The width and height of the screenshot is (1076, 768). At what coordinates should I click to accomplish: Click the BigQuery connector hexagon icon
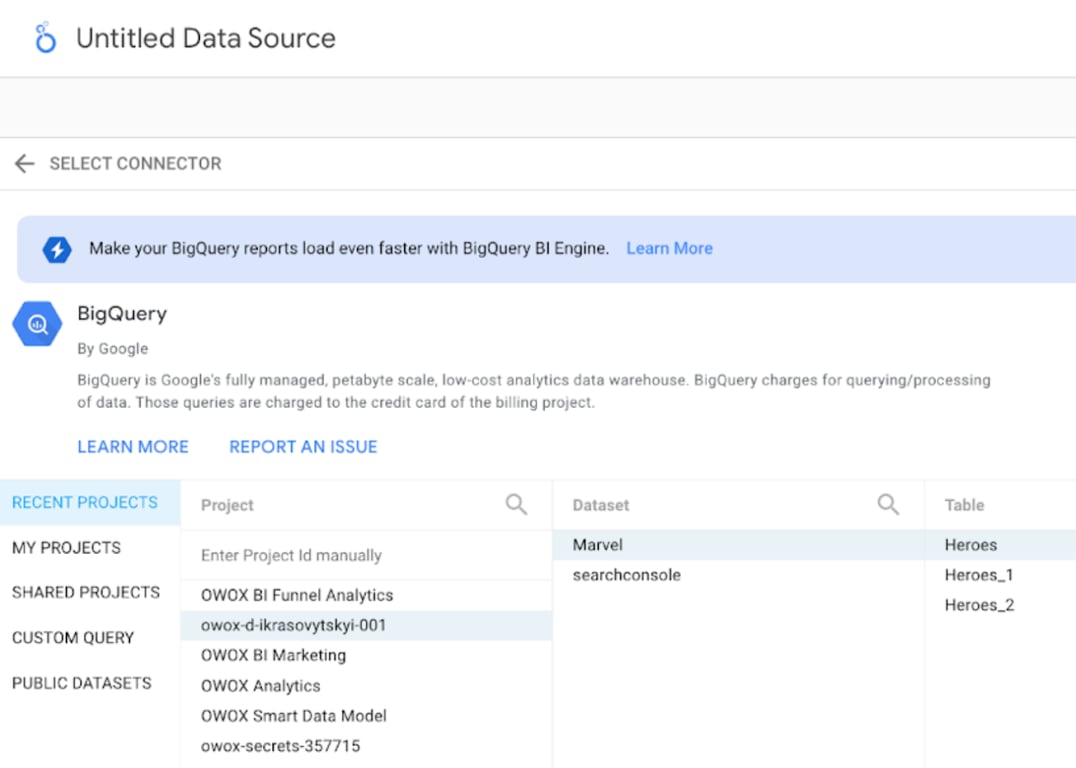37,323
